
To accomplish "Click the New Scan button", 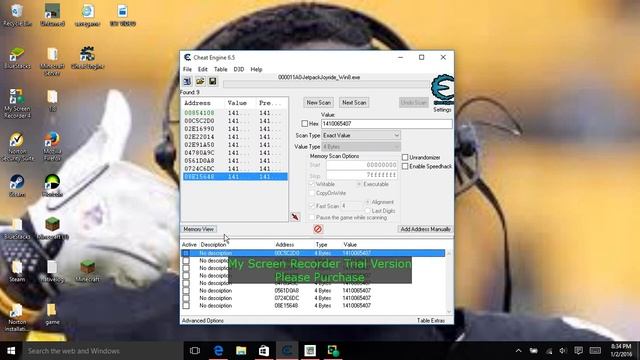I will point(318,102).
